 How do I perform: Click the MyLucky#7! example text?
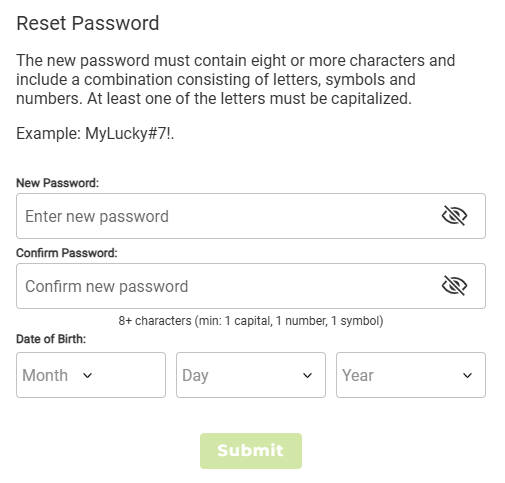[x=129, y=134]
